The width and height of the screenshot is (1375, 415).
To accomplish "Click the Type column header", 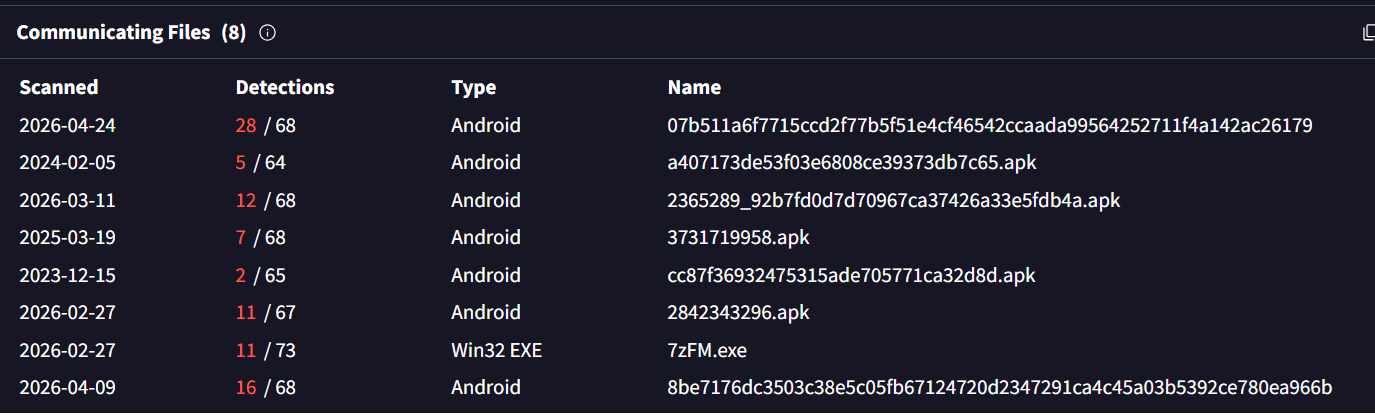I will pyautogui.click(x=473, y=87).
